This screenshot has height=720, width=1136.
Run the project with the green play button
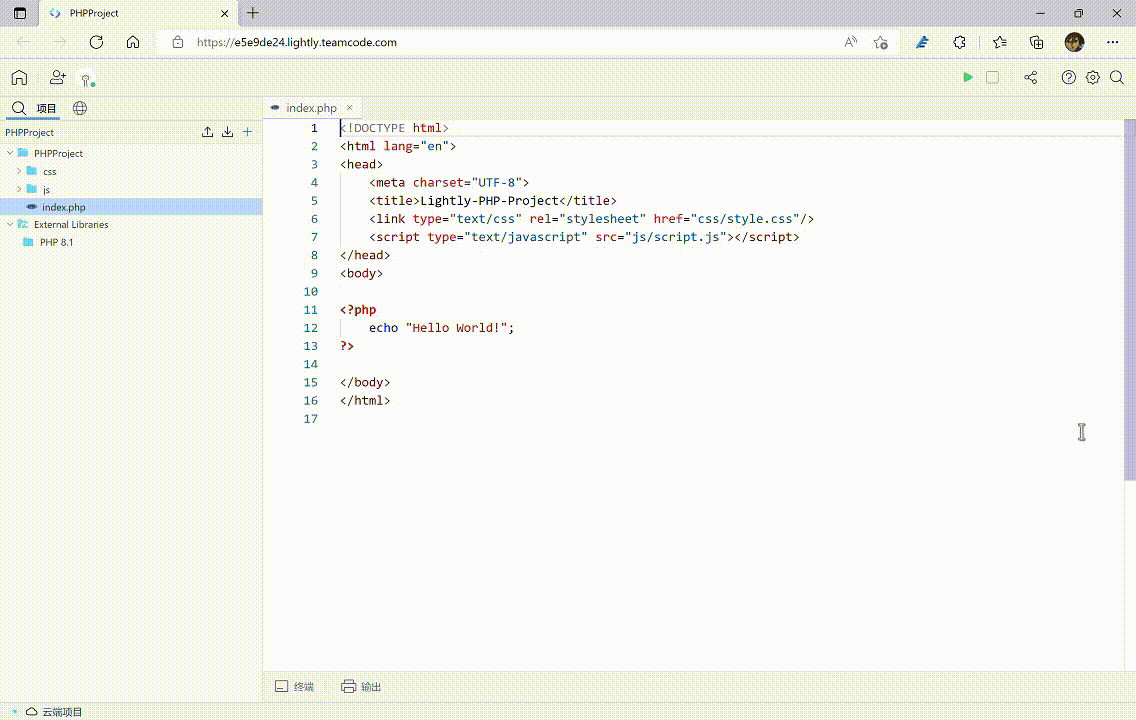pyautogui.click(x=967, y=78)
